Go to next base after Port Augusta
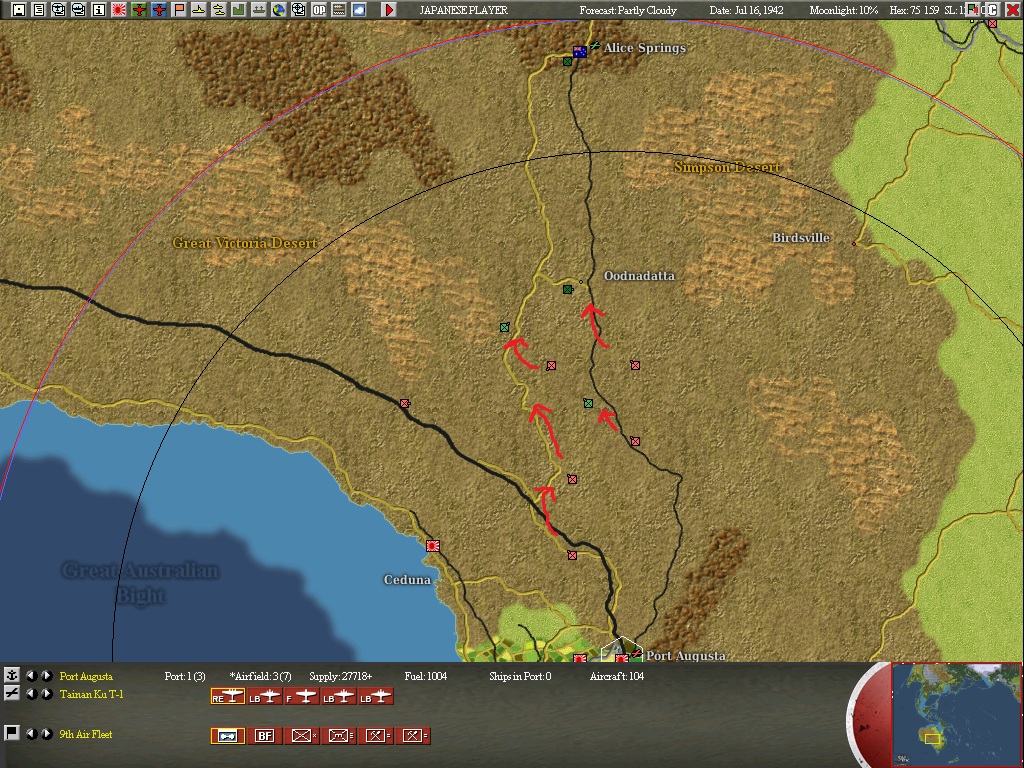 coord(47,675)
